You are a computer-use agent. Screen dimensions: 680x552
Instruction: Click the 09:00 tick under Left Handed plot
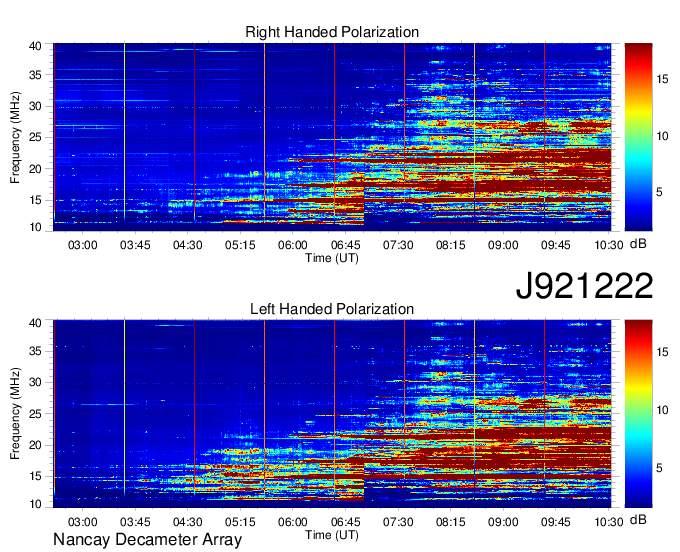(x=503, y=522)
